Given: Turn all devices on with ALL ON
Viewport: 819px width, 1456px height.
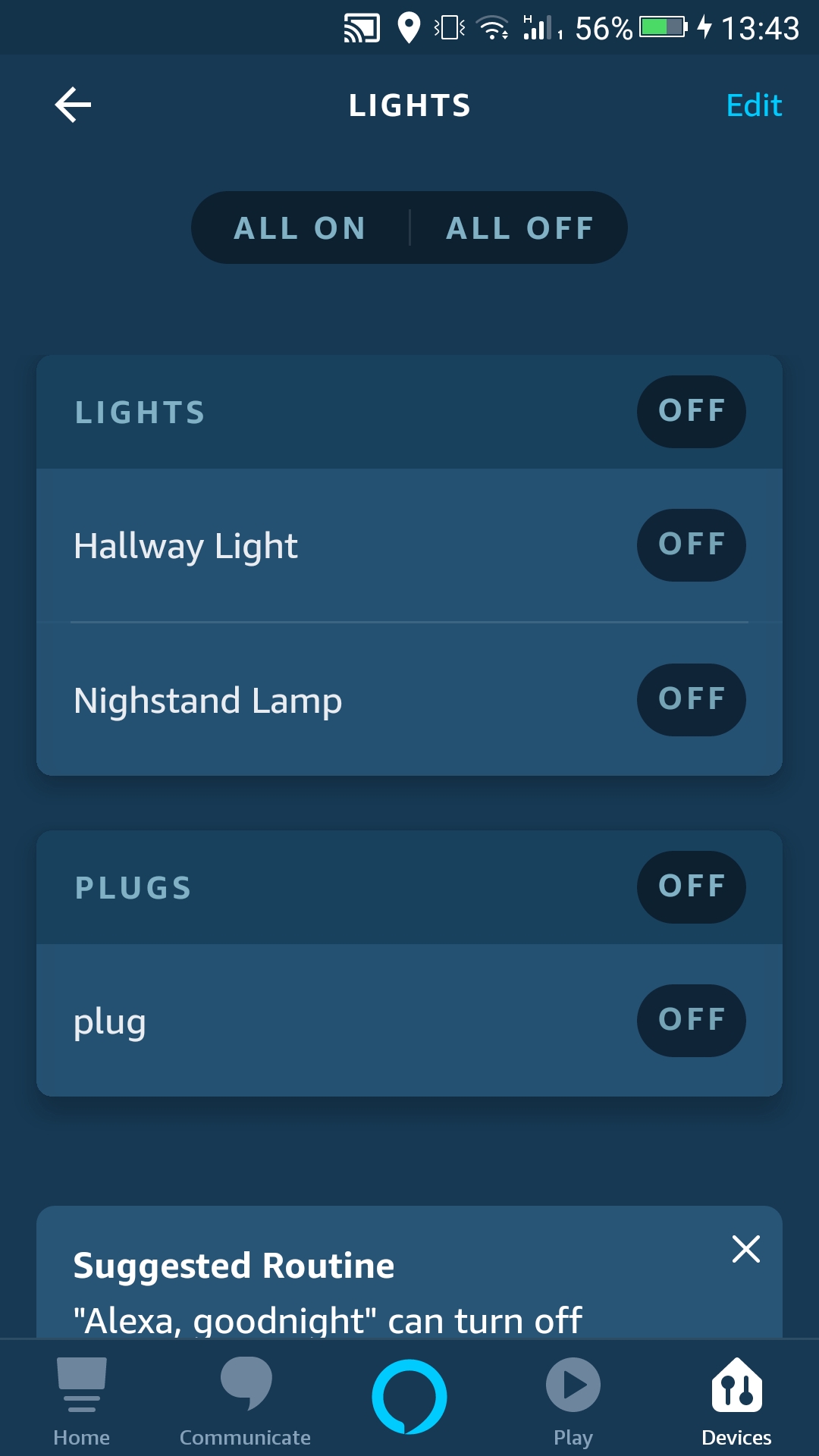Looking at the screenshot, I should (300, 227).
